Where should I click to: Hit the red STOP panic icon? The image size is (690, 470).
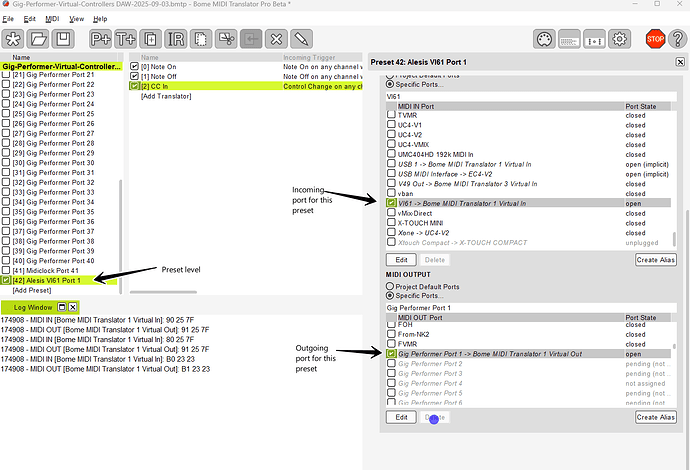pyautogui.click(x=655, y=39)
